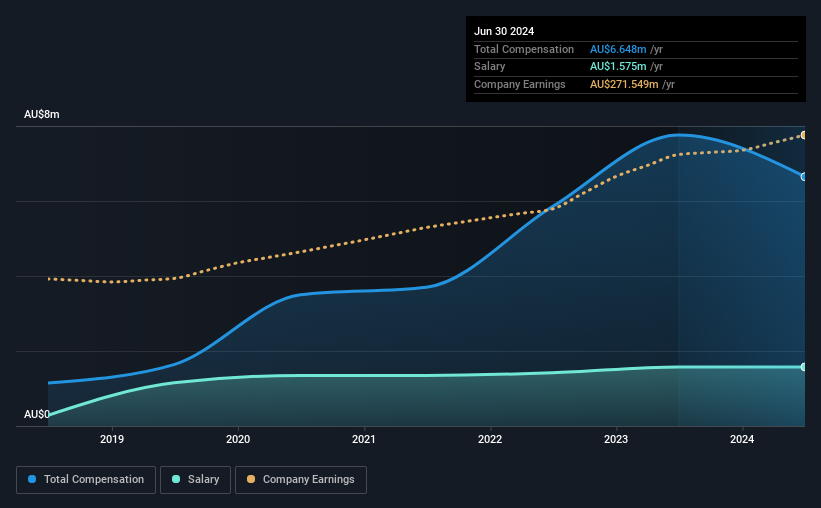The image size is (821, 508).
Task: Click the 2024 x-axis label
Action: pos(742,439)
